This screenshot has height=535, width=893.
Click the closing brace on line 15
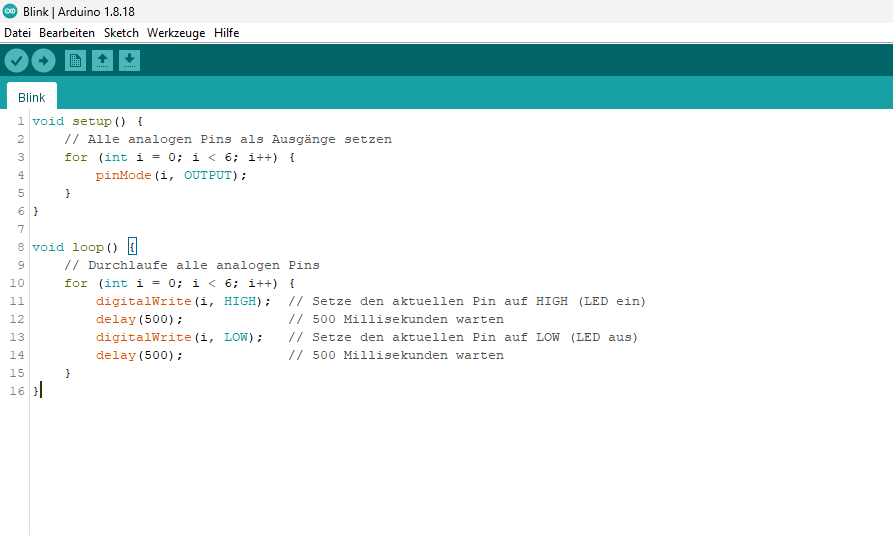[68, 373]
